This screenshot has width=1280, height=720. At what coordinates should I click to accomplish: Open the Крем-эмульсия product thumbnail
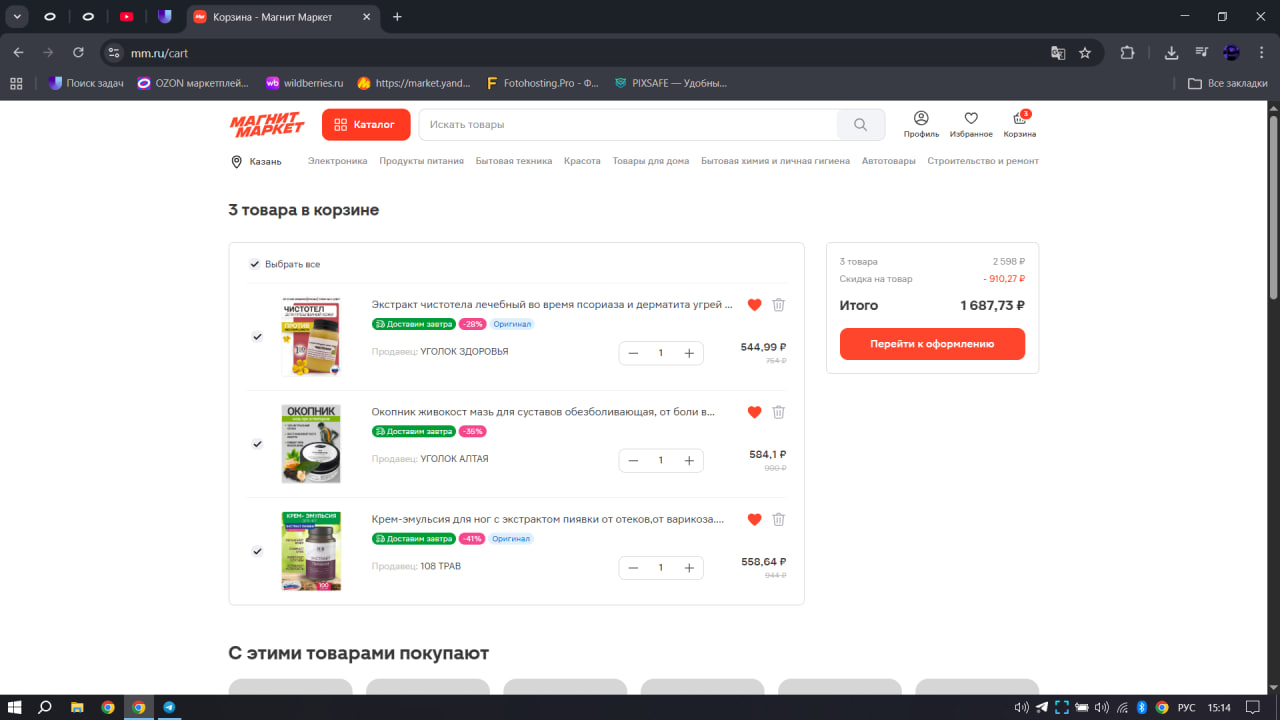311,551
